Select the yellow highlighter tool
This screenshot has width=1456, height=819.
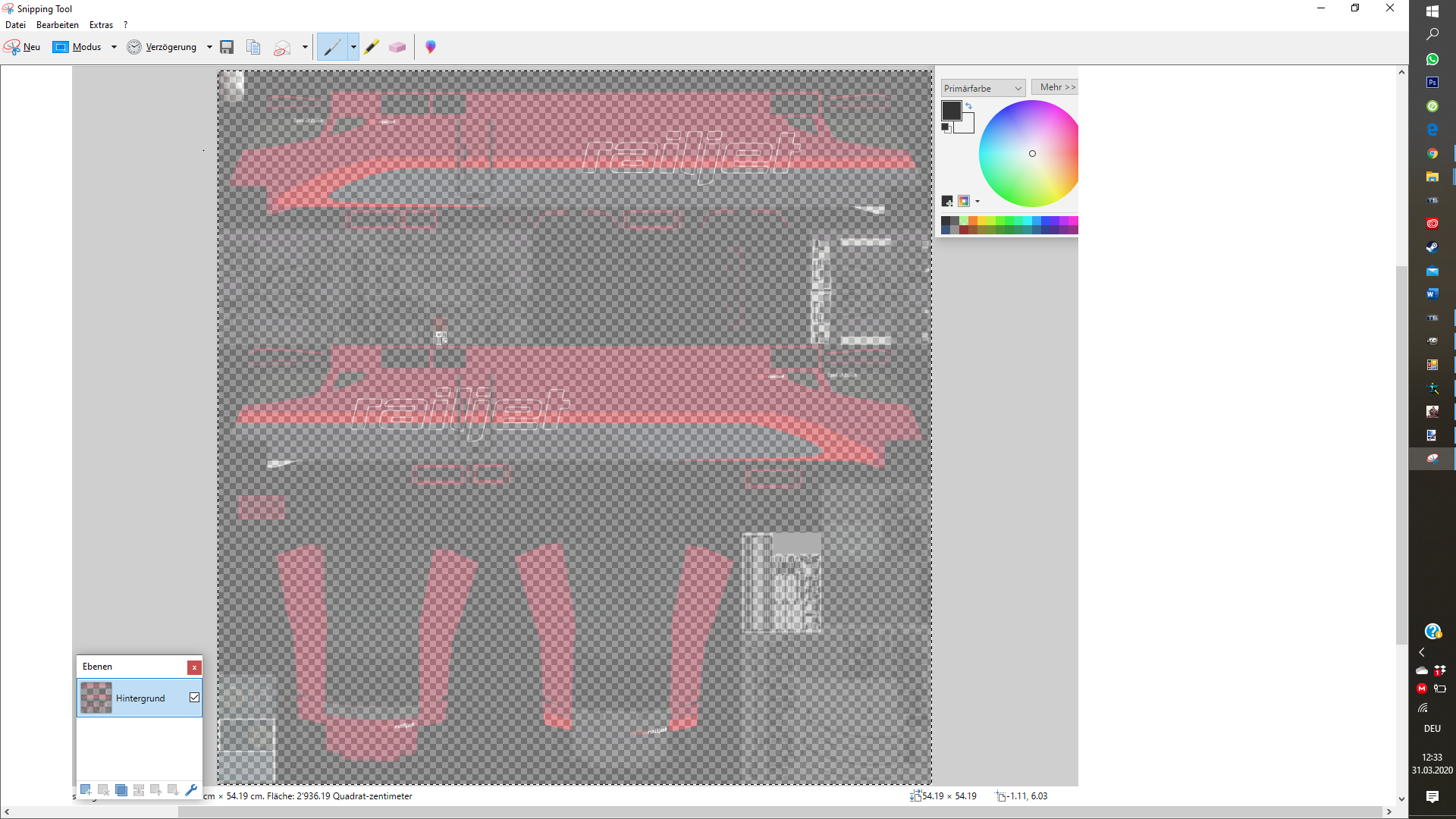point(372,47)
